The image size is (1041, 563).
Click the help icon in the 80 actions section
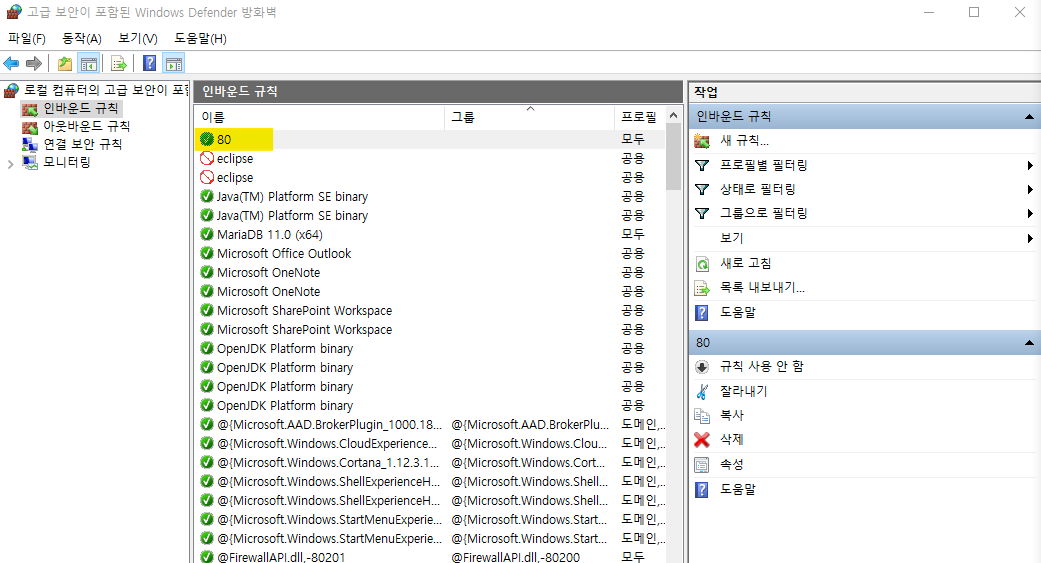coord(702,489)
